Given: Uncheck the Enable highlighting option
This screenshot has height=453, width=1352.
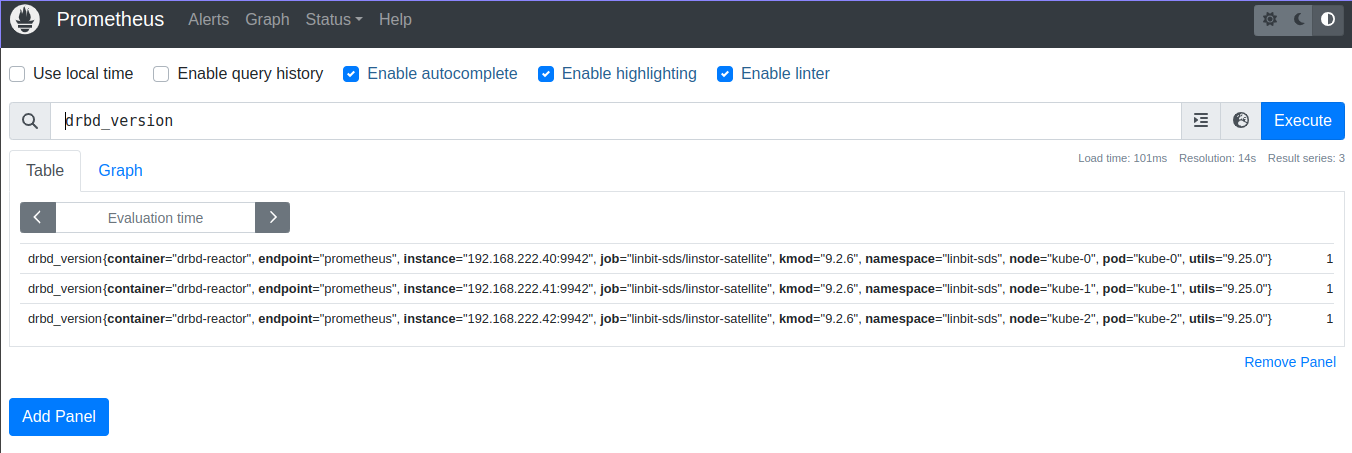Looking at the screenshot, I should tap(546, 74).
